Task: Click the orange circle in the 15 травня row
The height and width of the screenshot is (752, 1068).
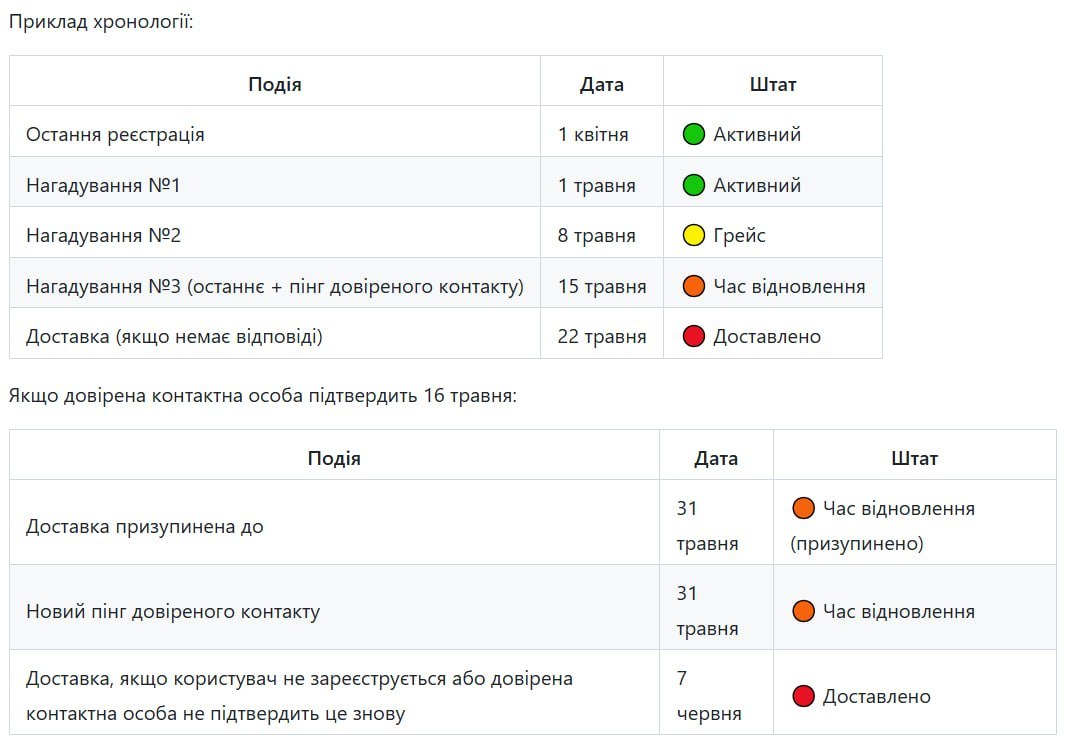Action: point(693,286)
